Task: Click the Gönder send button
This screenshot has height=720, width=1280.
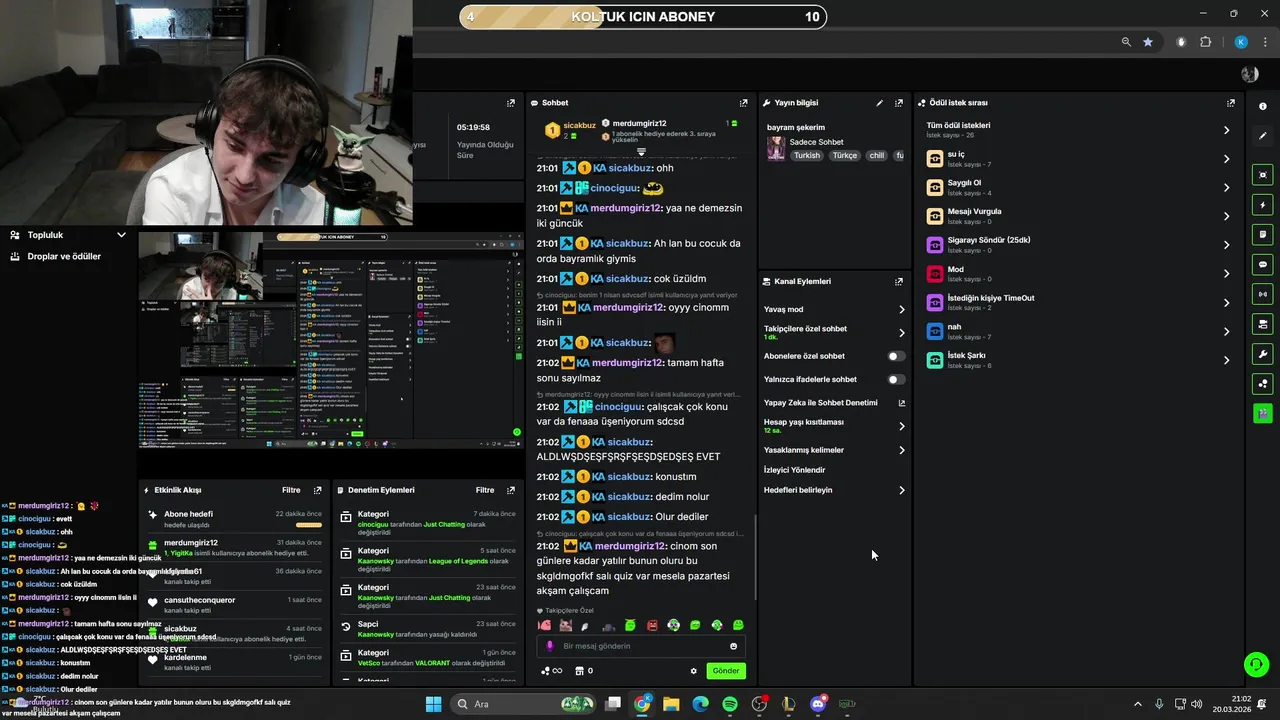Action: pos(726,671)
